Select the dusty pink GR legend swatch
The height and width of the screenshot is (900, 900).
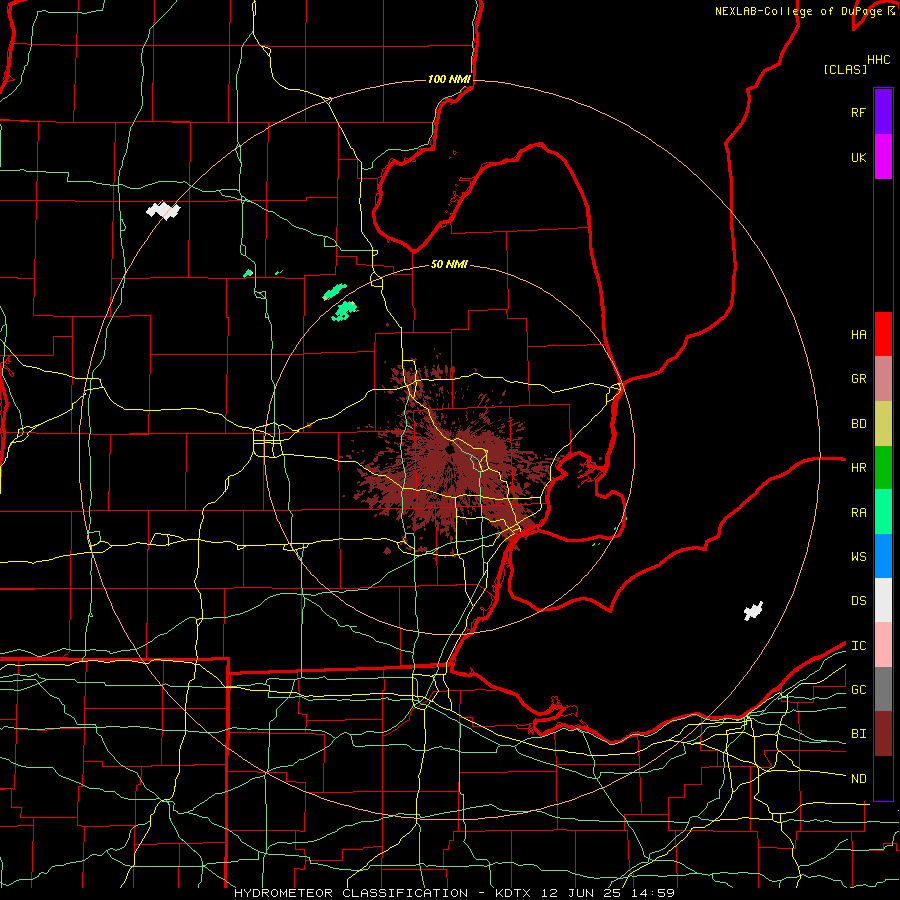[x=883, y=379]
